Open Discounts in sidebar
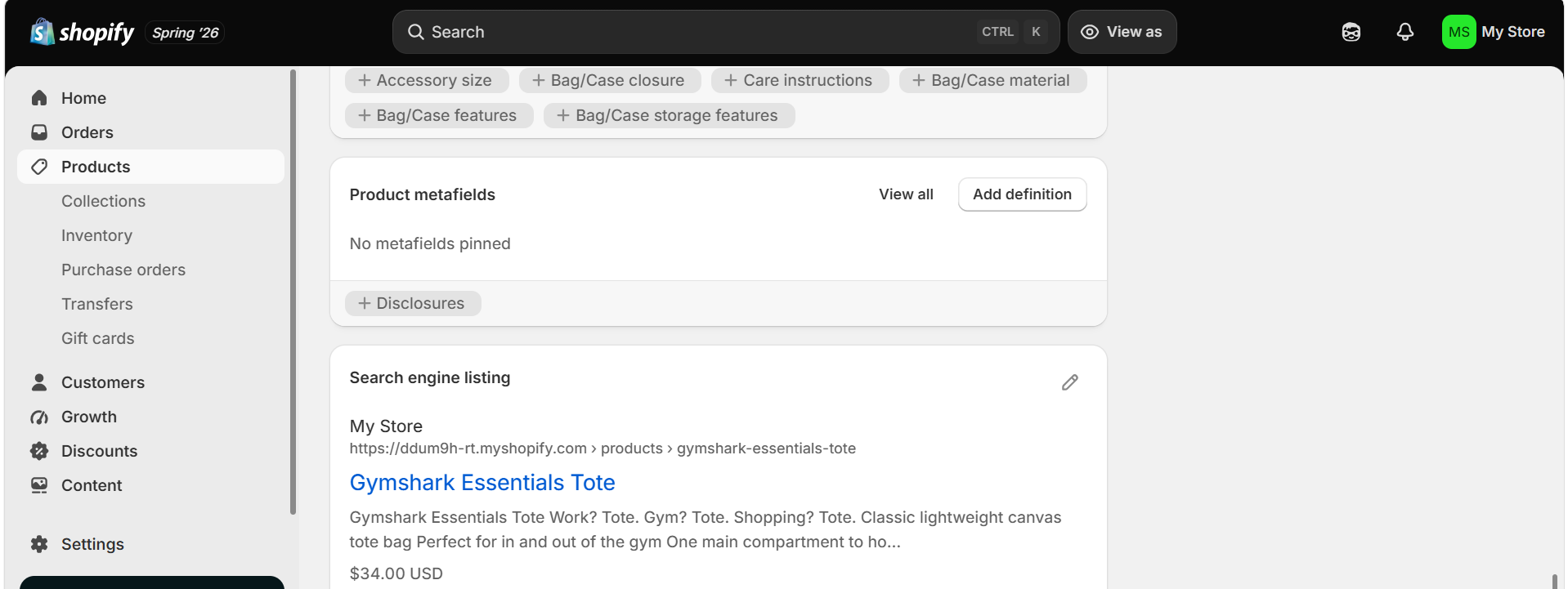The height and width of the screenshot is (589, 1568). pyautogui.click(x=150, y=451)
